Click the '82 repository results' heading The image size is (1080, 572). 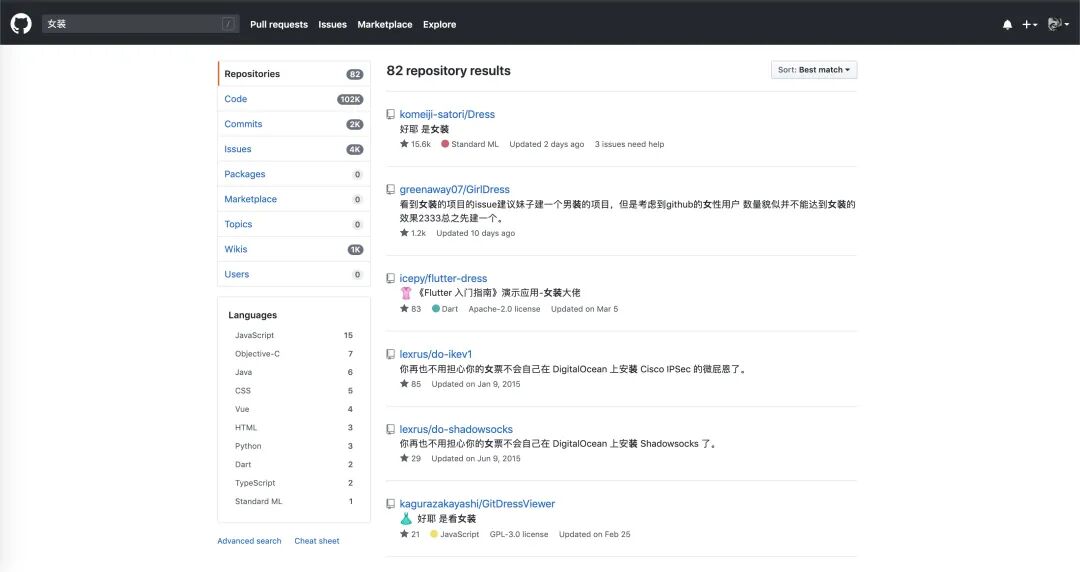tap(448, 71)
